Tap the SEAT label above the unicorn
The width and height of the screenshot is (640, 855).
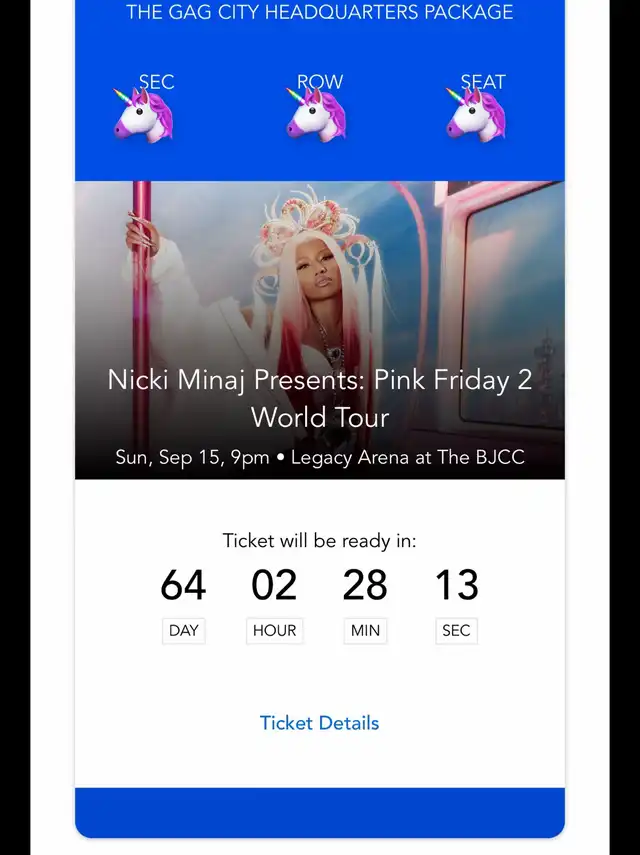483,82
